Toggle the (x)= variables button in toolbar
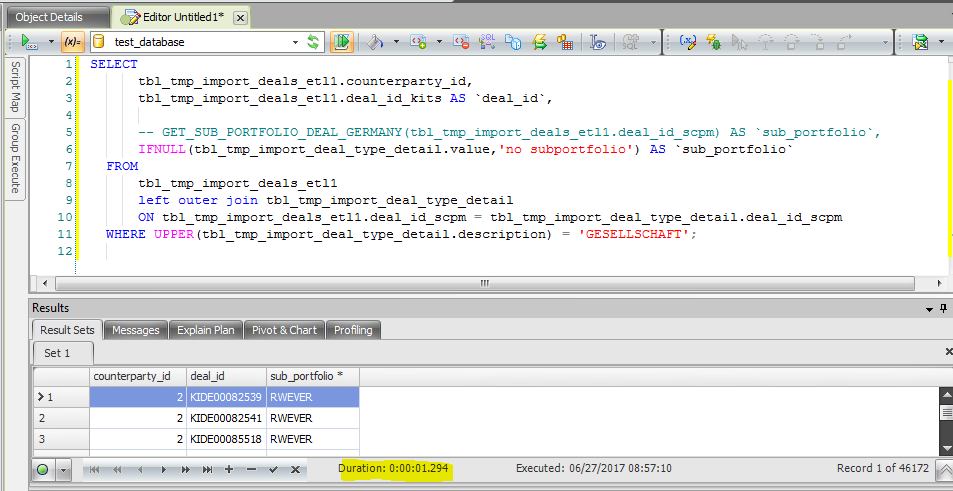The height and width of the screenshot is (491, 953). [72, 42]
